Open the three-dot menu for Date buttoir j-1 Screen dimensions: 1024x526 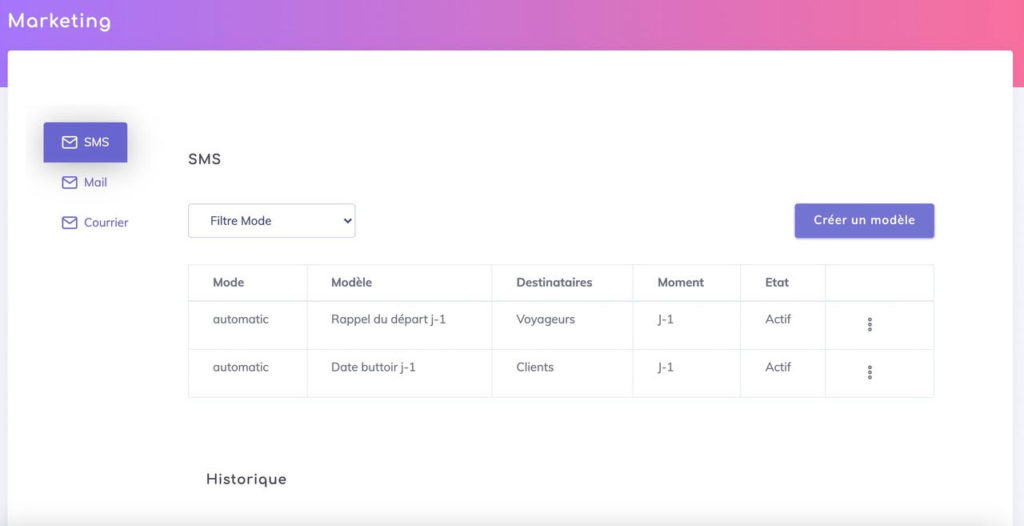(x=869, y=372)
